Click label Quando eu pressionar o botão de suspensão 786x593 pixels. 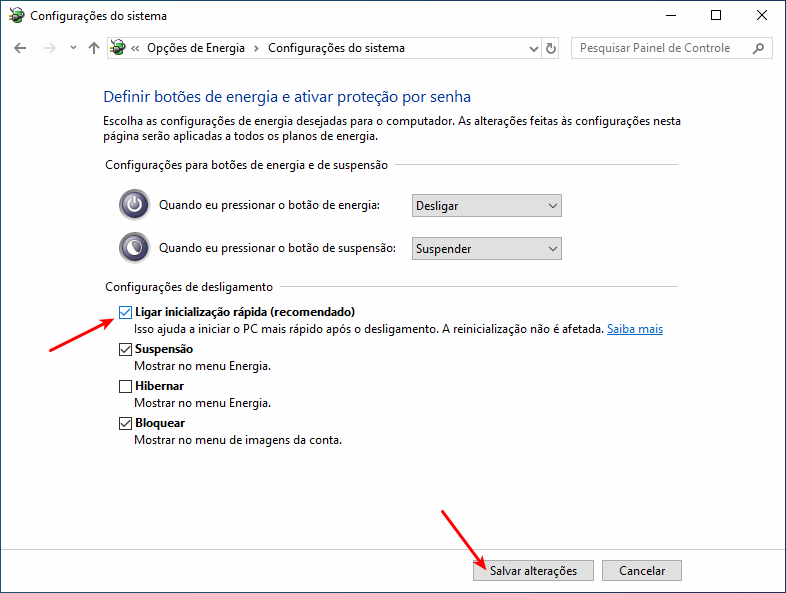(x=277, y=248)
